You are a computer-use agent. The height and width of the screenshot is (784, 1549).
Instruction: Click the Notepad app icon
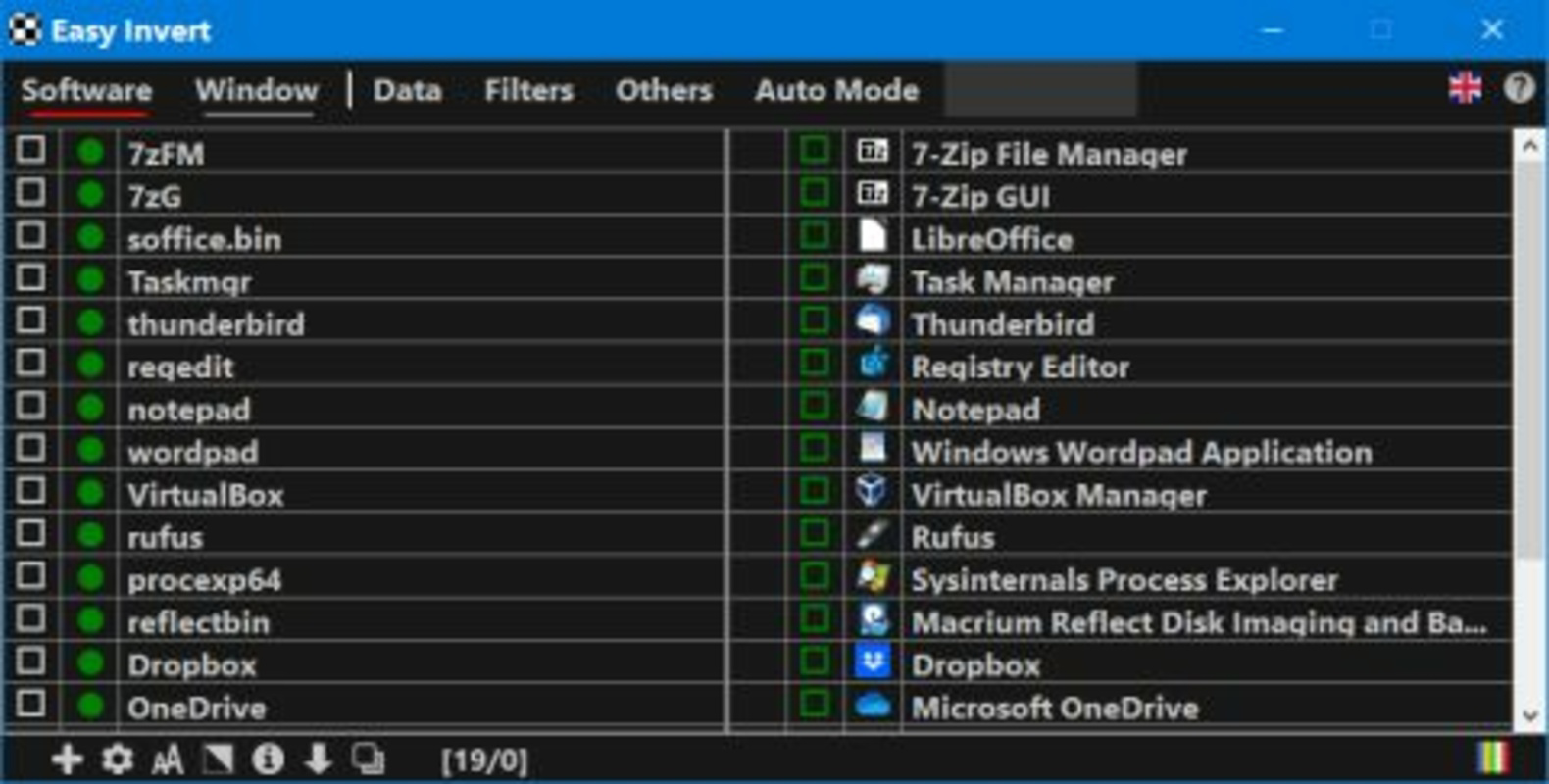[x=873, y=405]
